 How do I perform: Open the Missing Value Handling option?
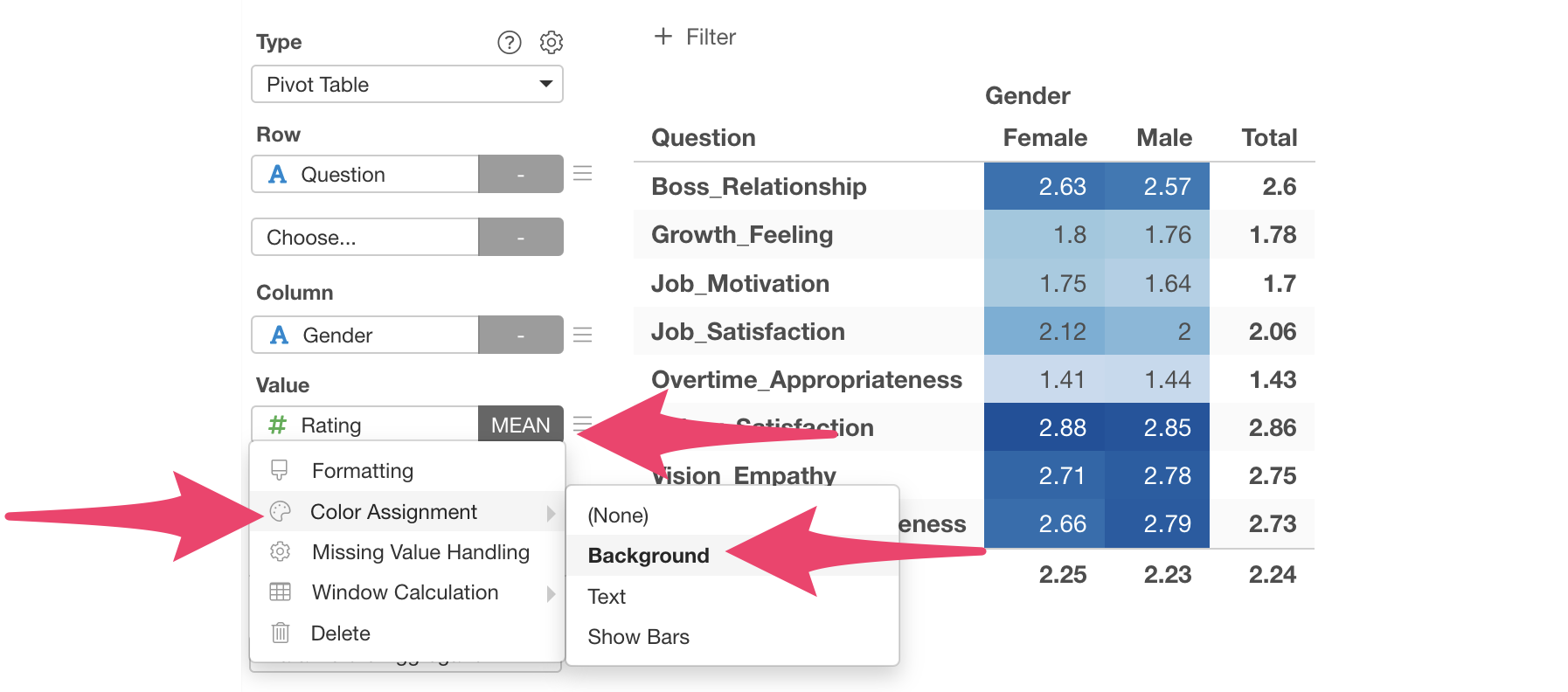click(420, 552)
